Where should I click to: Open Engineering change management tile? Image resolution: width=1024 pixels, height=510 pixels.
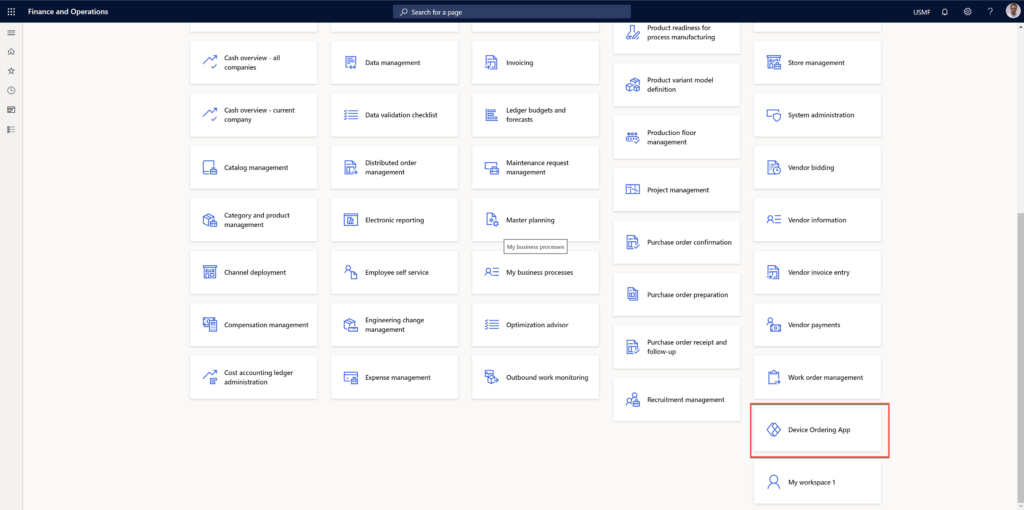(x=394, y=325)
